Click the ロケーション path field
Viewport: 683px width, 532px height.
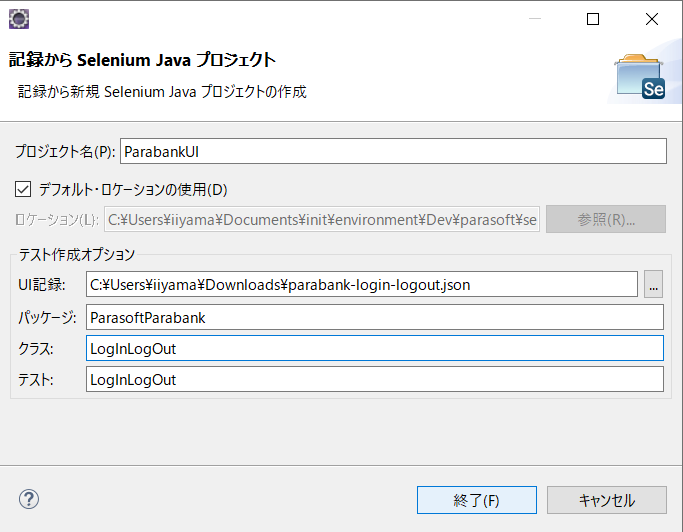click(x=322, y=219)
